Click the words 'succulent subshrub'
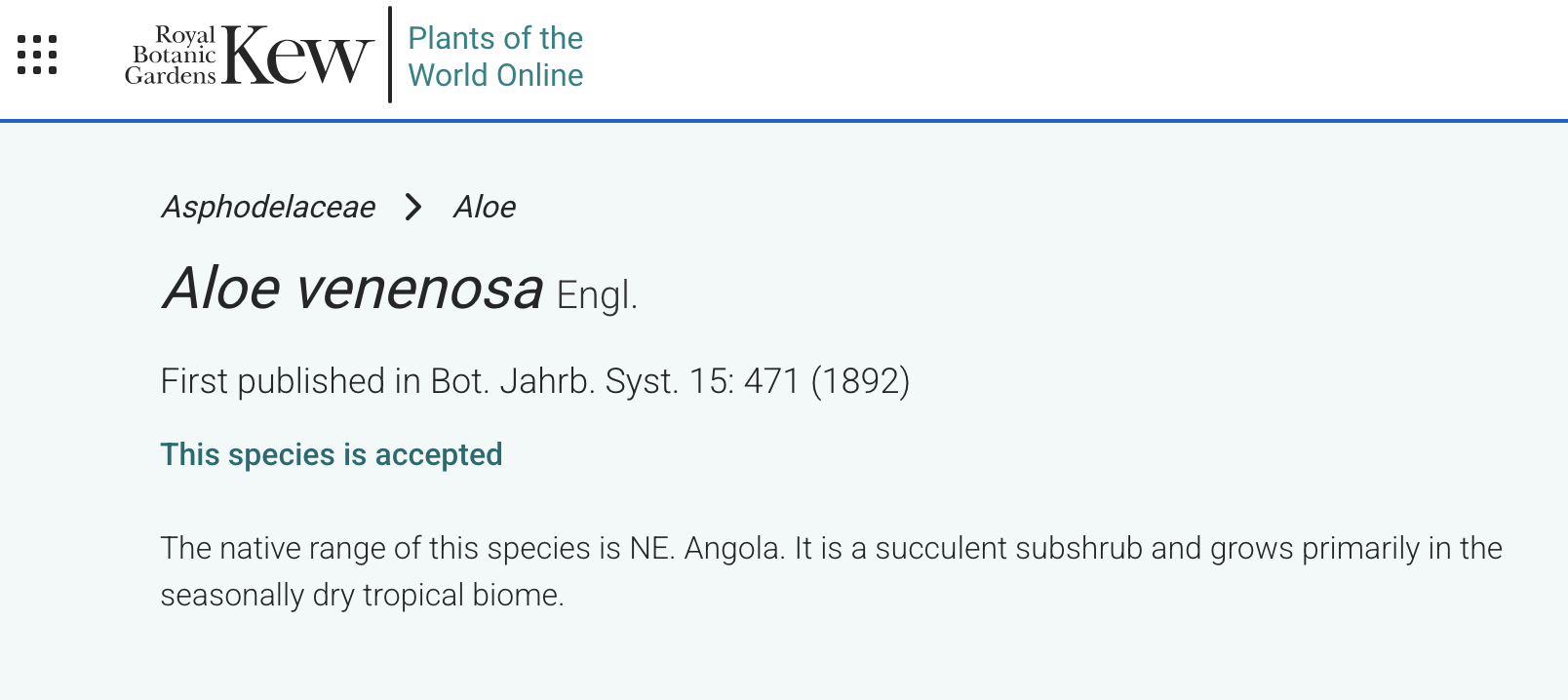Screen dimensions: 1568x700 coord(1008,549)
